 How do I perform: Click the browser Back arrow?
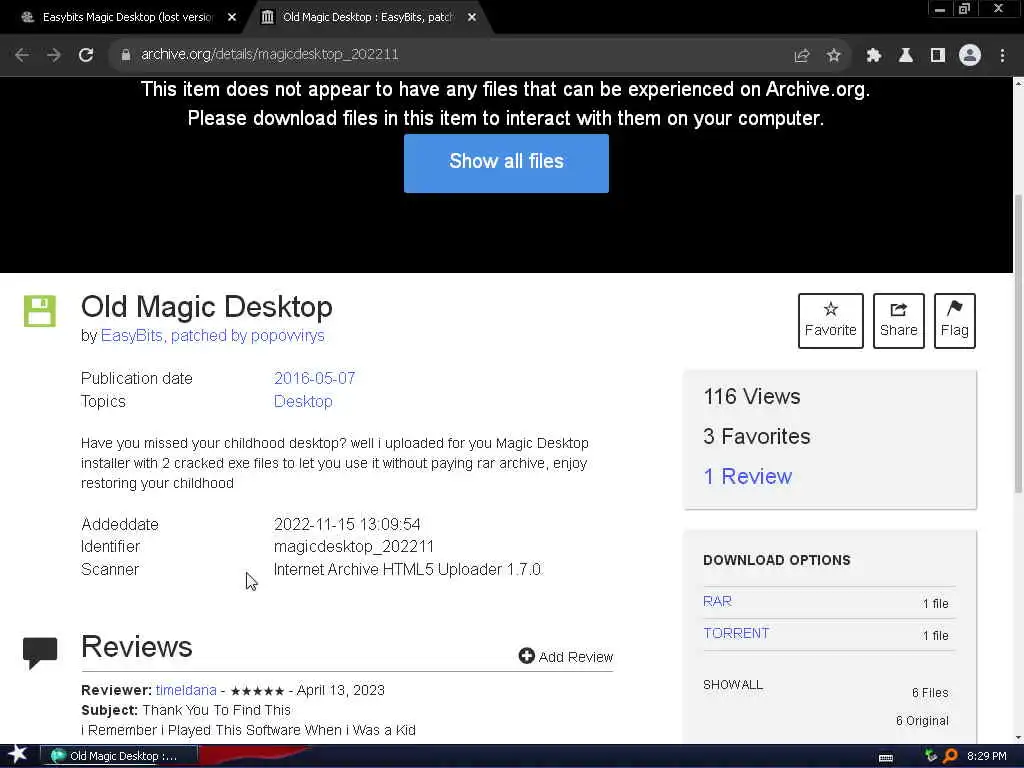click(22, 55)
